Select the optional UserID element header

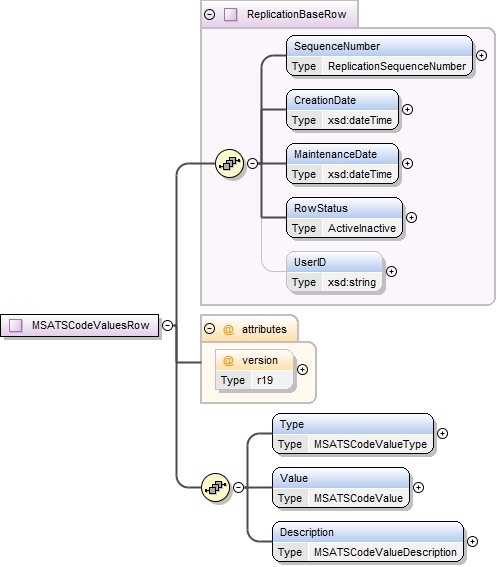(x=334, y=262)
